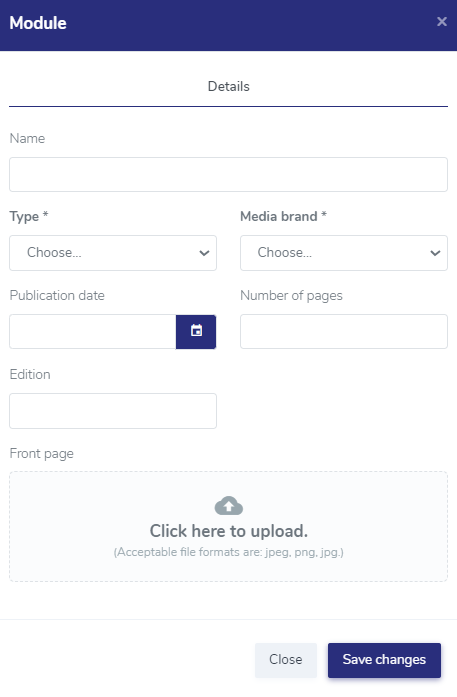Click the Module dialog title
The height and width of the screenshot is (697, 457).
point(38,23)
